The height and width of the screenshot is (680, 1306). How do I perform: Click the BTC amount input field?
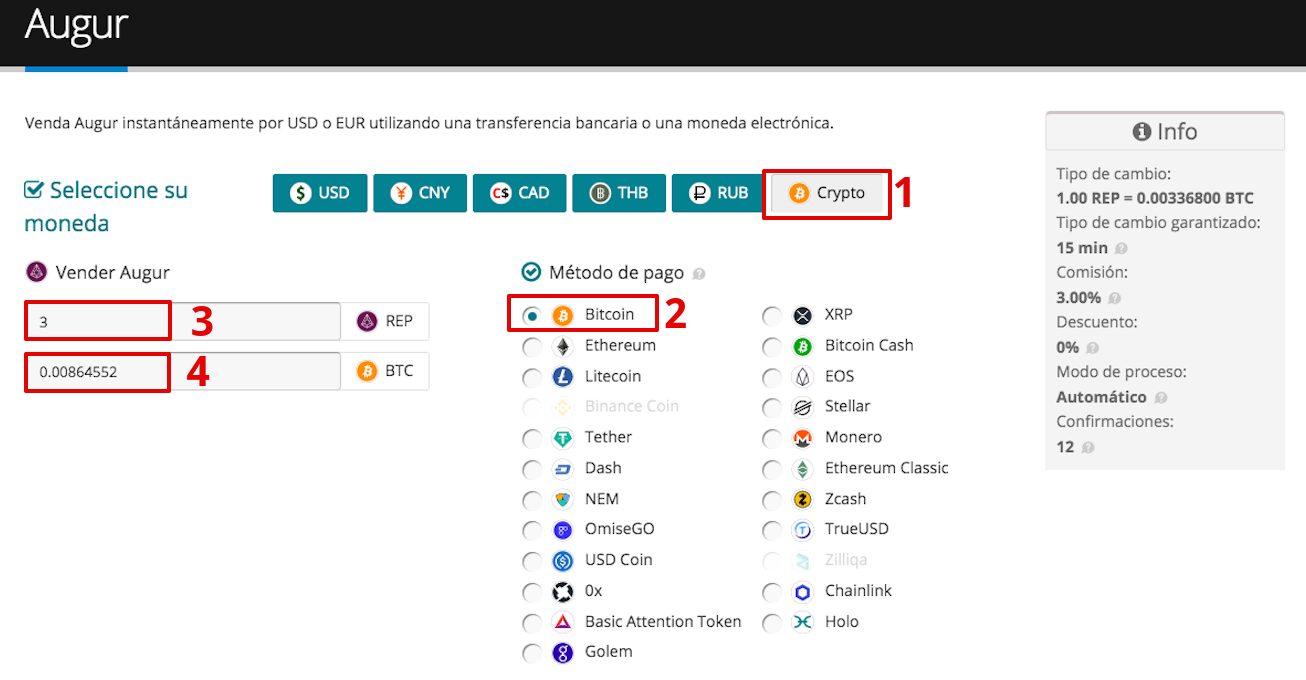[x=183, y=372]
